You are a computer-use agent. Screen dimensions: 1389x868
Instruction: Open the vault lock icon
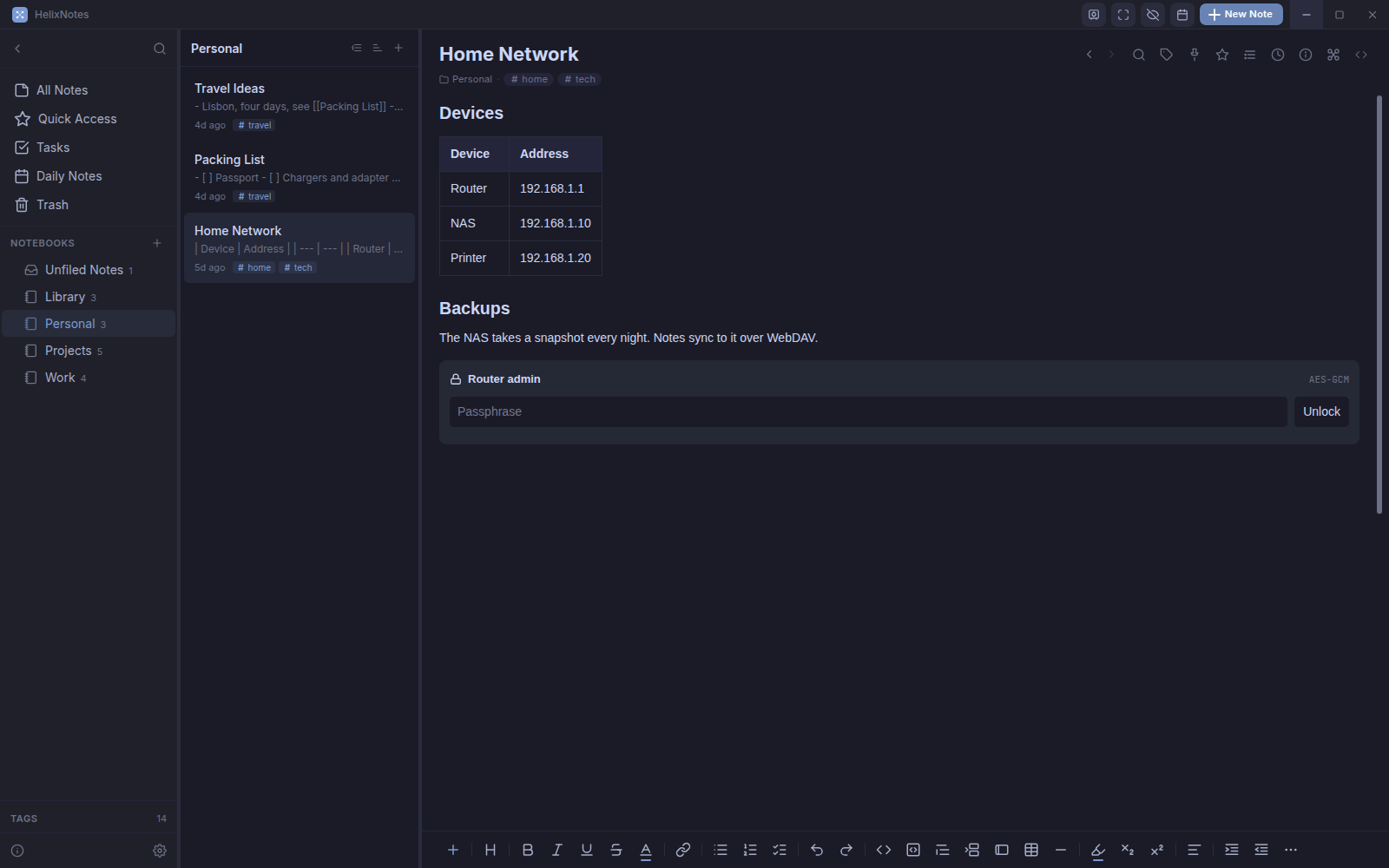[1094, 15]
